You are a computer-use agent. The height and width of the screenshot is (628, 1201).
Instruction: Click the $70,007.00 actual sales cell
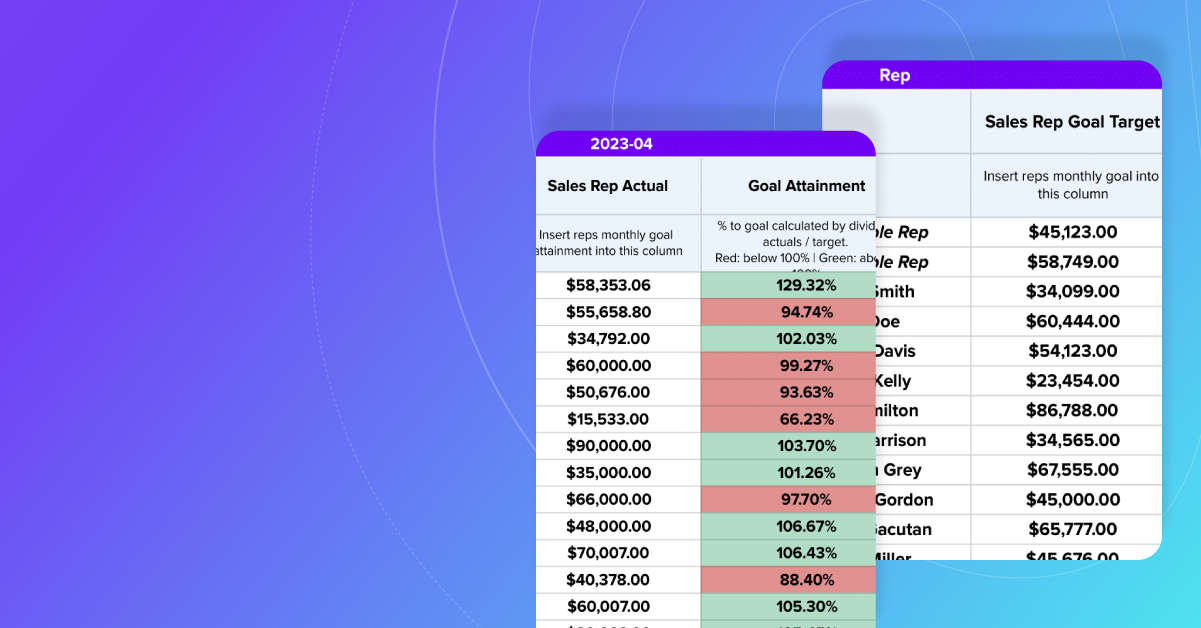point(608,553)
